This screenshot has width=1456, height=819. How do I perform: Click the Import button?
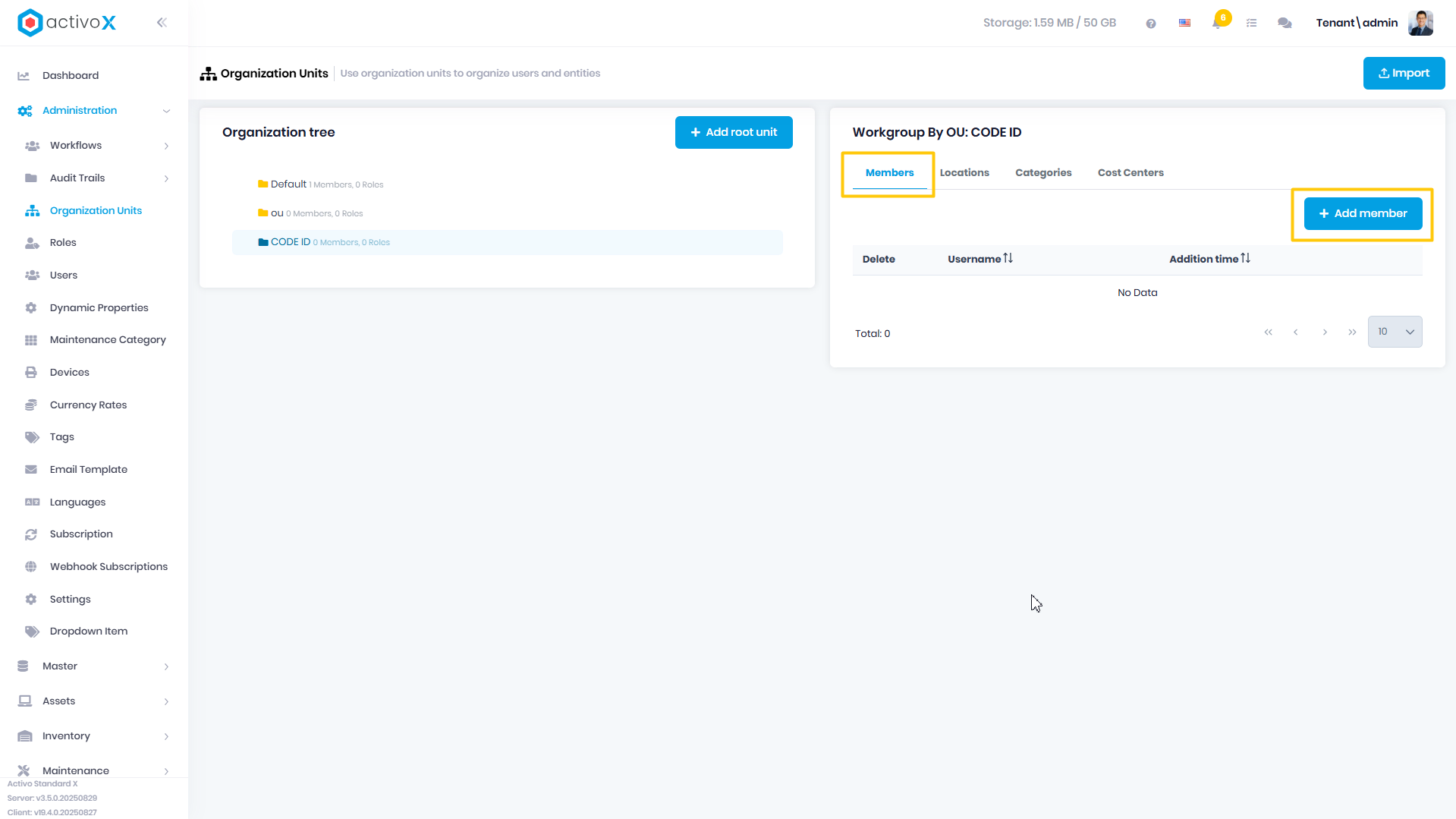(x=1404, y=74)
